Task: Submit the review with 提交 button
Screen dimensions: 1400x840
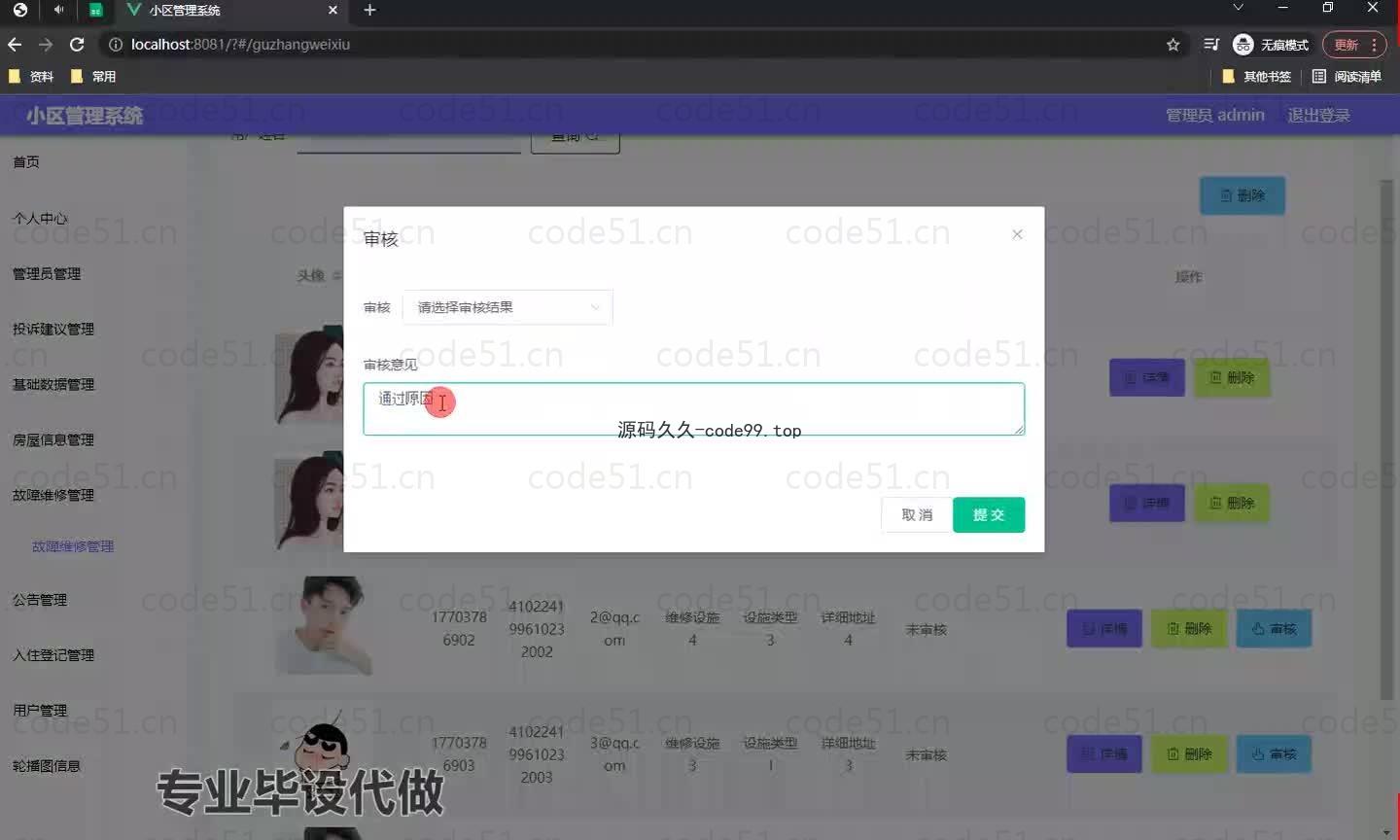Action: pos(989,514)
